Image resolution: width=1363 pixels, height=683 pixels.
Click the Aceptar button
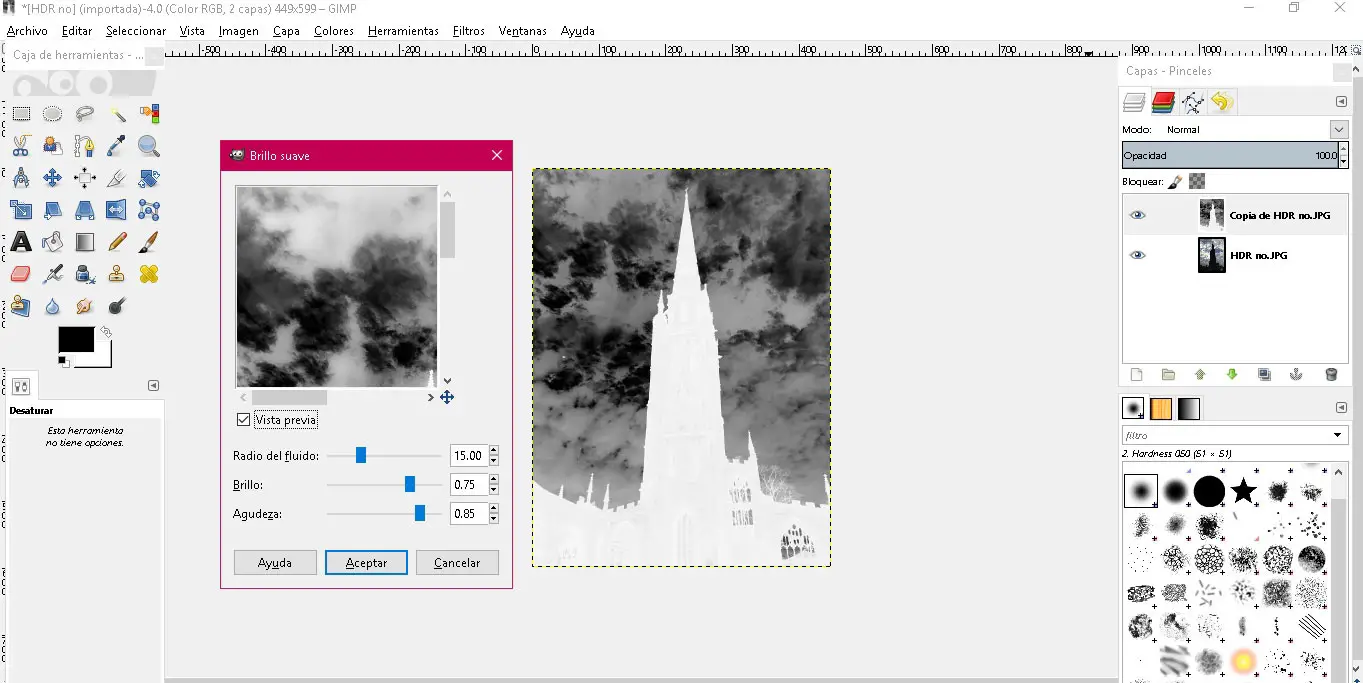[366, 563]
